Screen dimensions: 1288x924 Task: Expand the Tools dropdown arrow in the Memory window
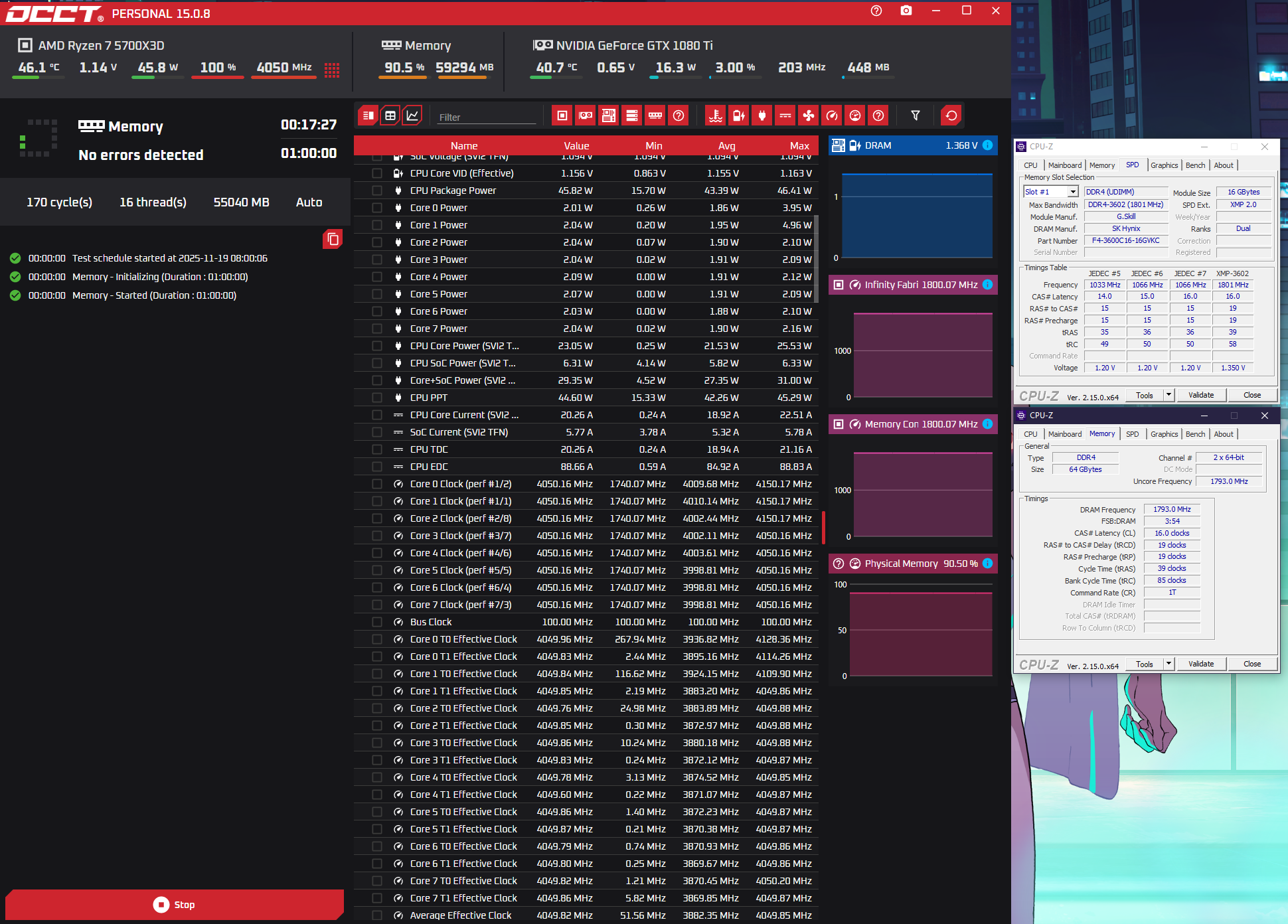coord(1168,664)
